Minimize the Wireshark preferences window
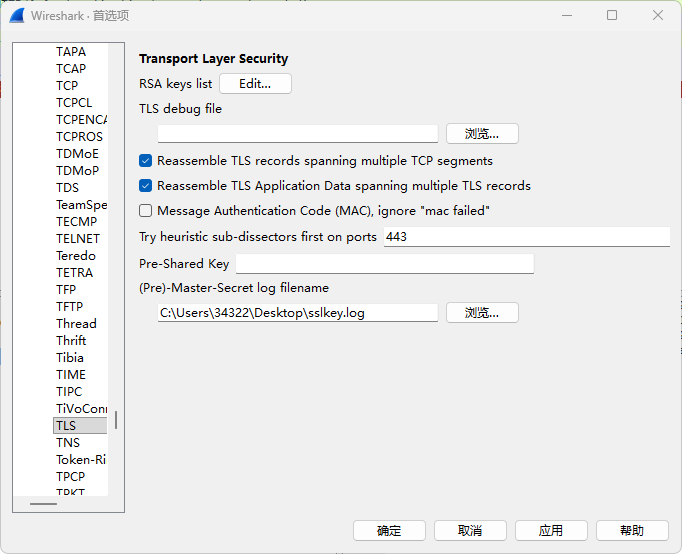 [x=567, y=16]
